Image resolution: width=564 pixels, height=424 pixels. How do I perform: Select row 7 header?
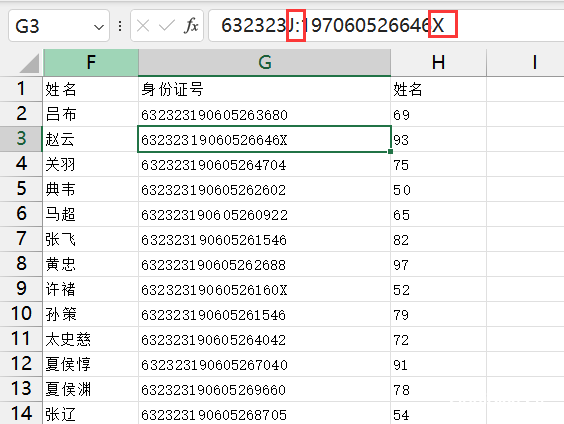click(21, 239)
